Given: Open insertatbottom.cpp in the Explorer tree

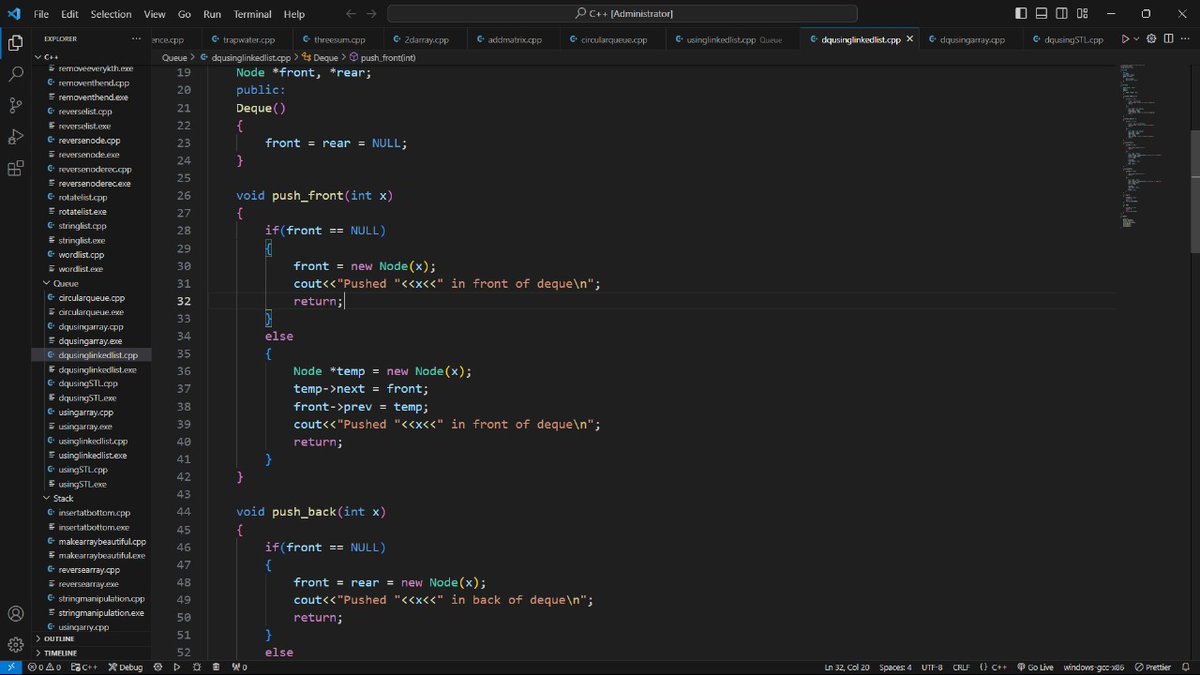Looking at the screenshot, I should 91,512.
